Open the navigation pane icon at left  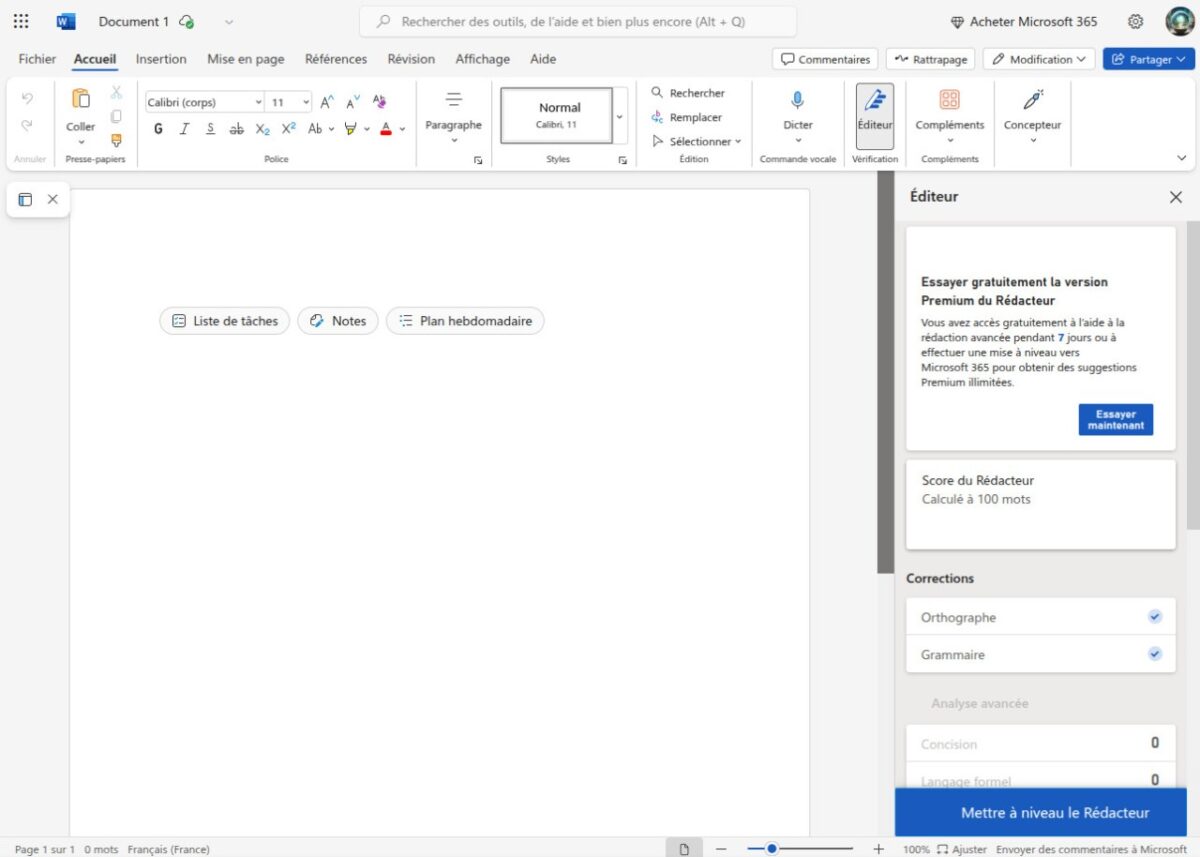25,199
